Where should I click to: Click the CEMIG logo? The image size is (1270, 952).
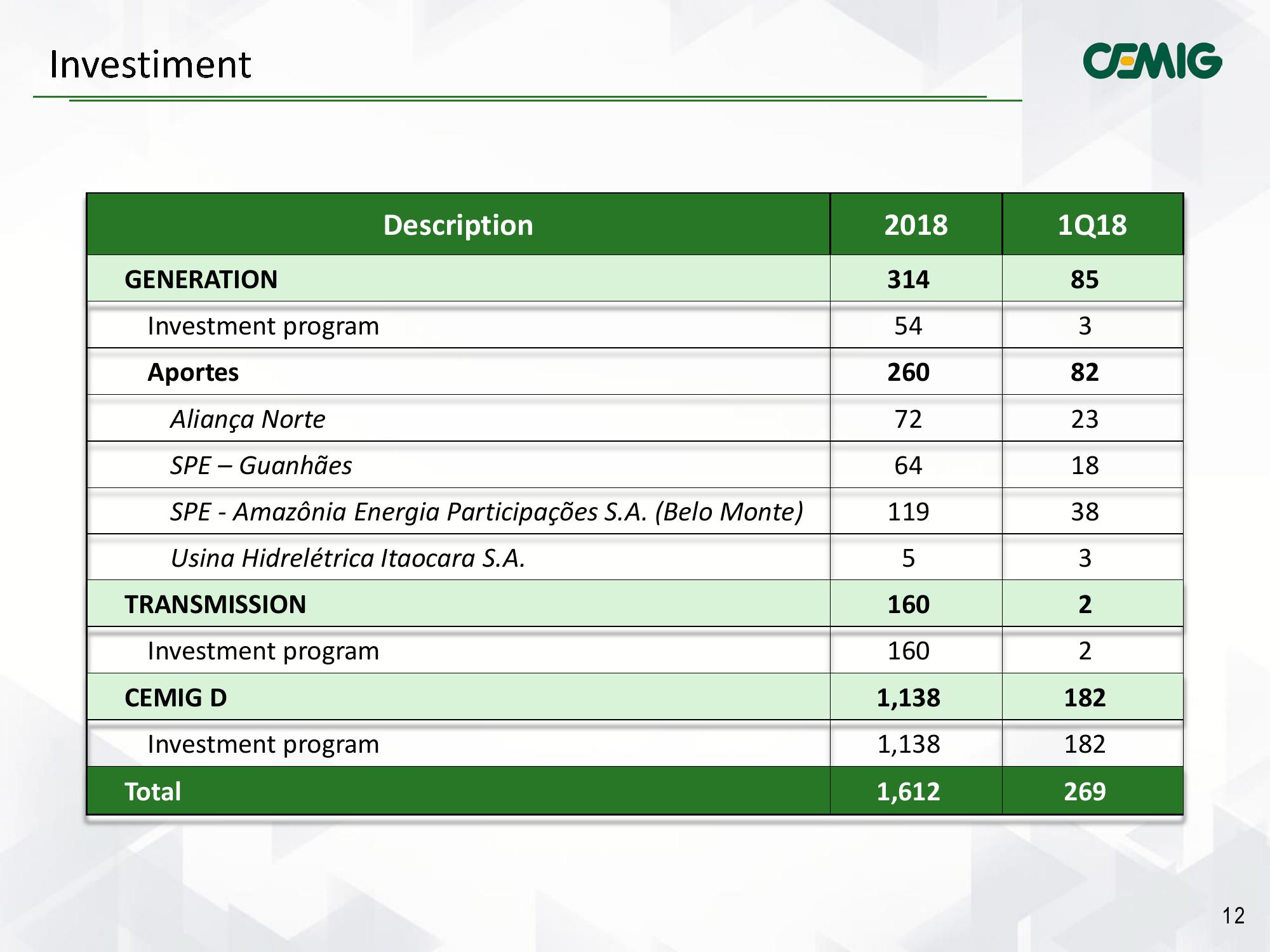[1152, 61]
